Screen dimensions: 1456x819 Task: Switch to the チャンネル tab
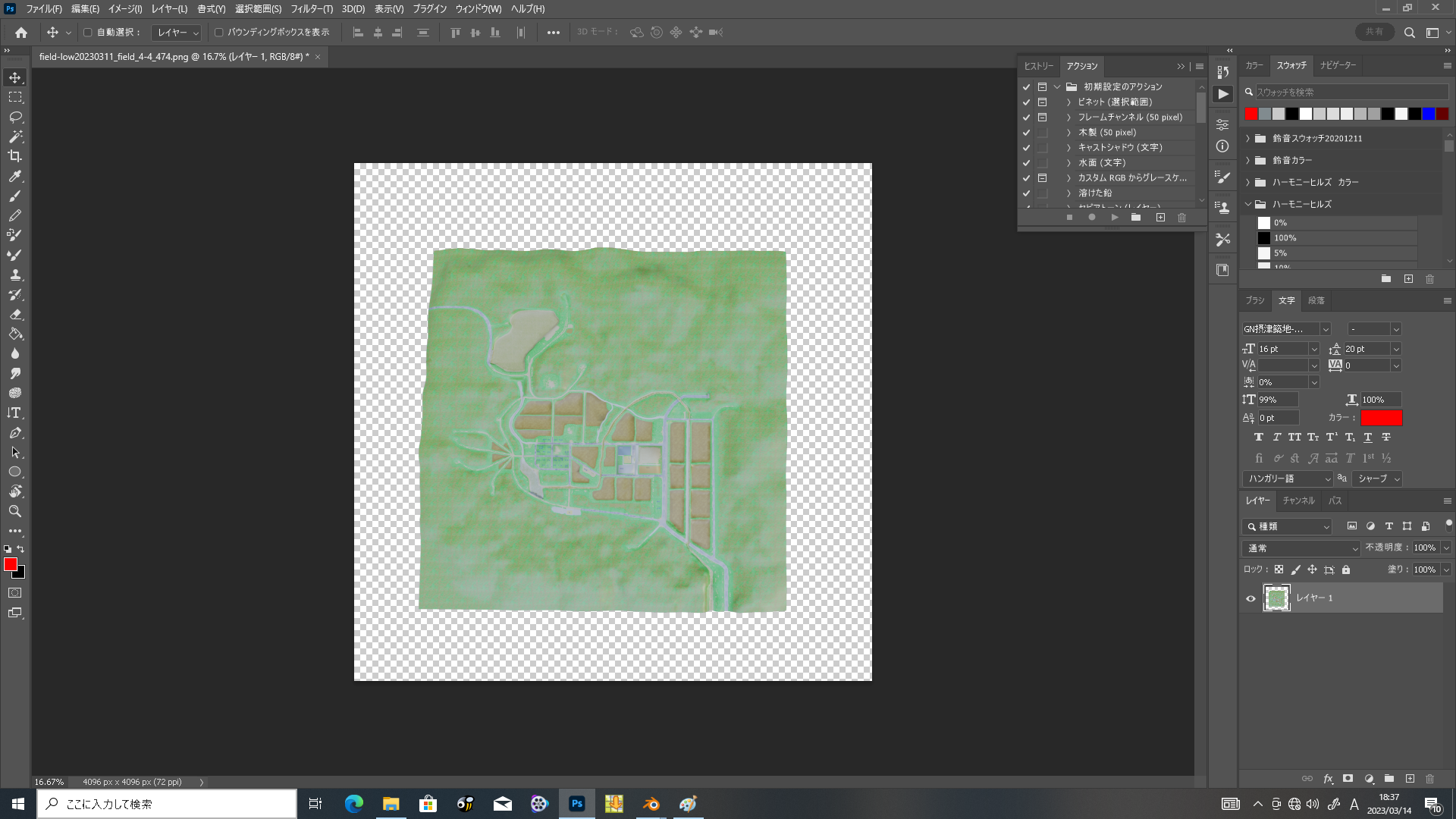pos(1298,500)
